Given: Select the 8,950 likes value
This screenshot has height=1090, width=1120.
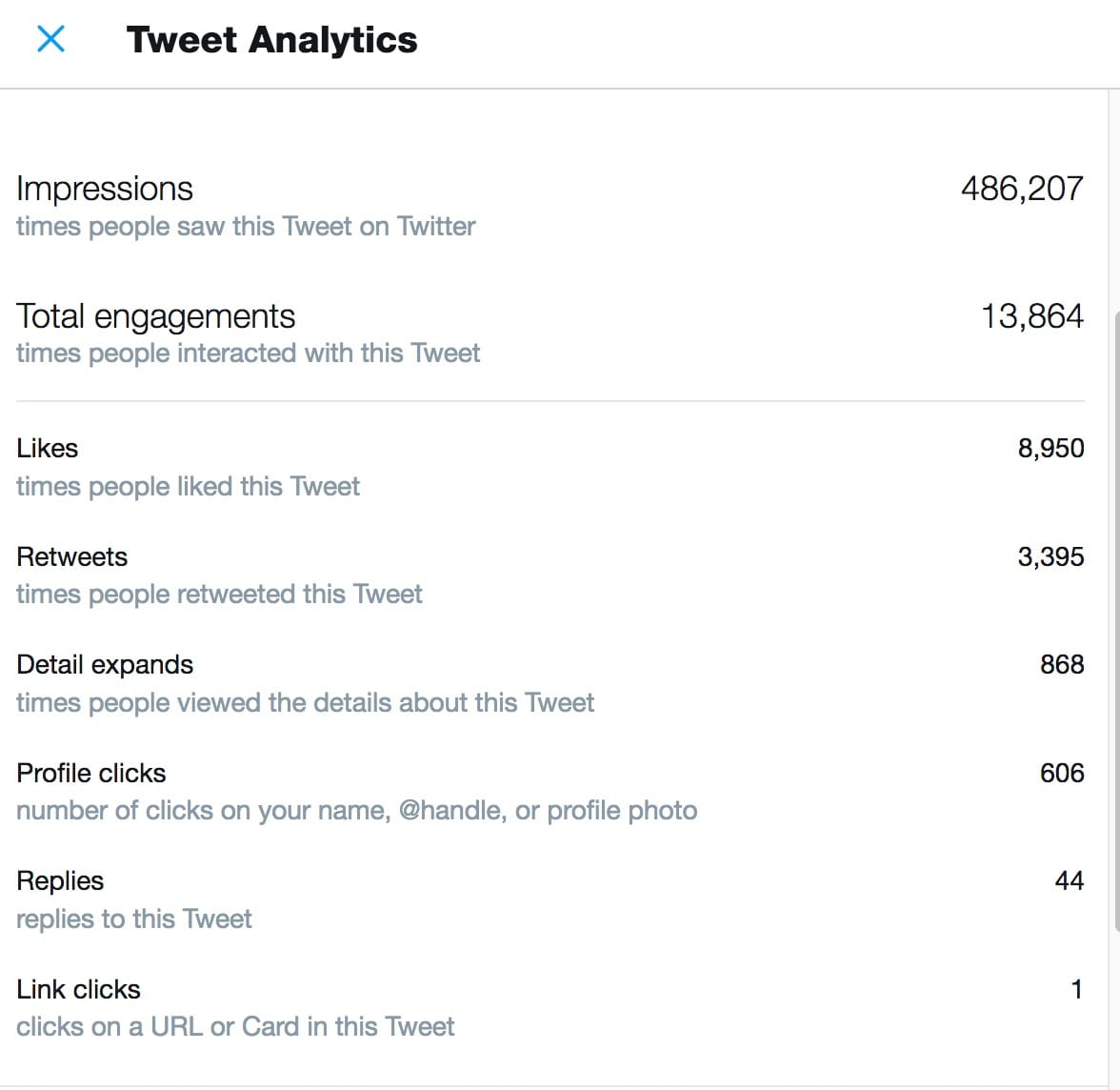Looking at the screenshot, I should (1050, 448).
